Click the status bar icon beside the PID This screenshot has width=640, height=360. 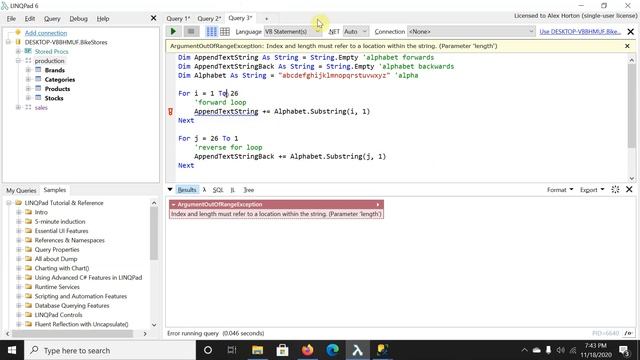[x=629, y=333]
